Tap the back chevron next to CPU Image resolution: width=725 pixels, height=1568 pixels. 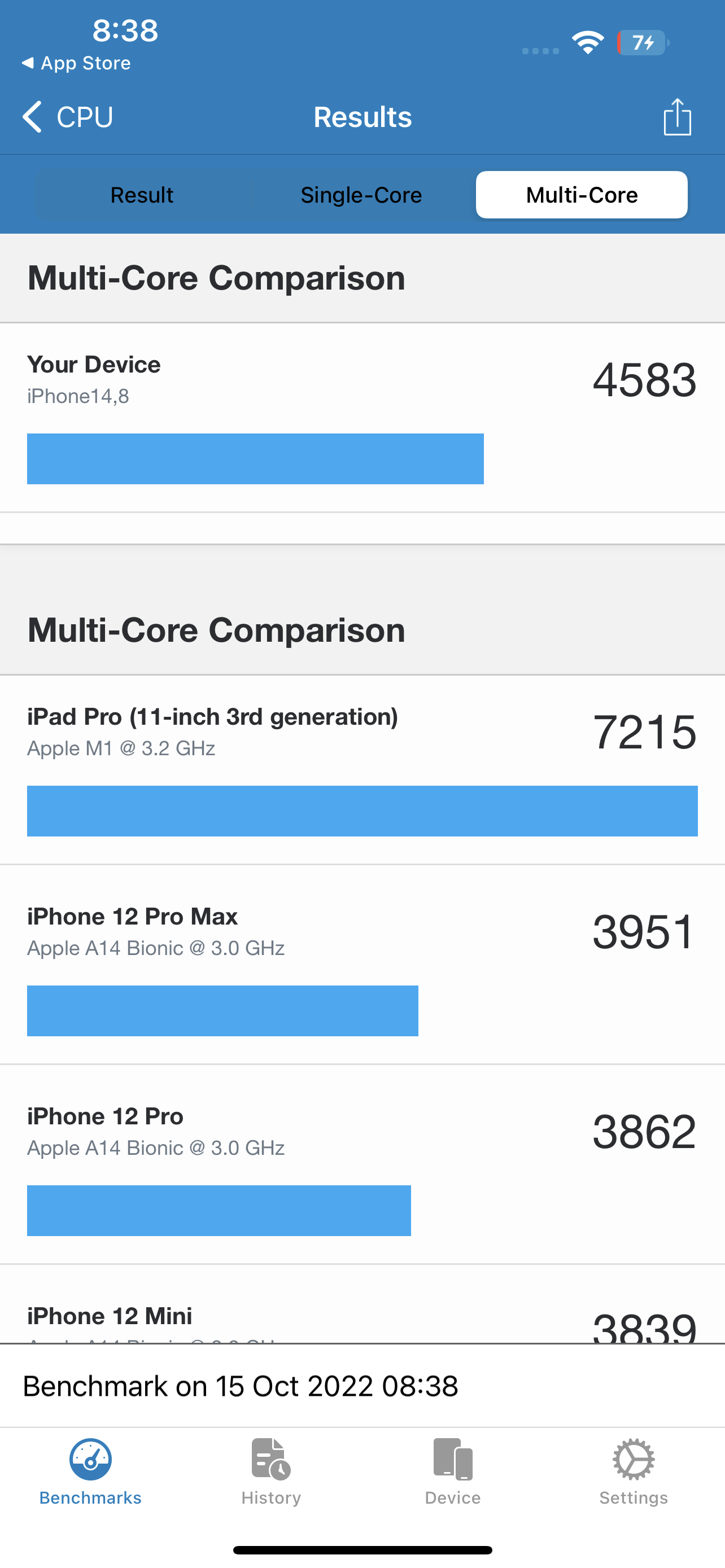tap(31, 116)
